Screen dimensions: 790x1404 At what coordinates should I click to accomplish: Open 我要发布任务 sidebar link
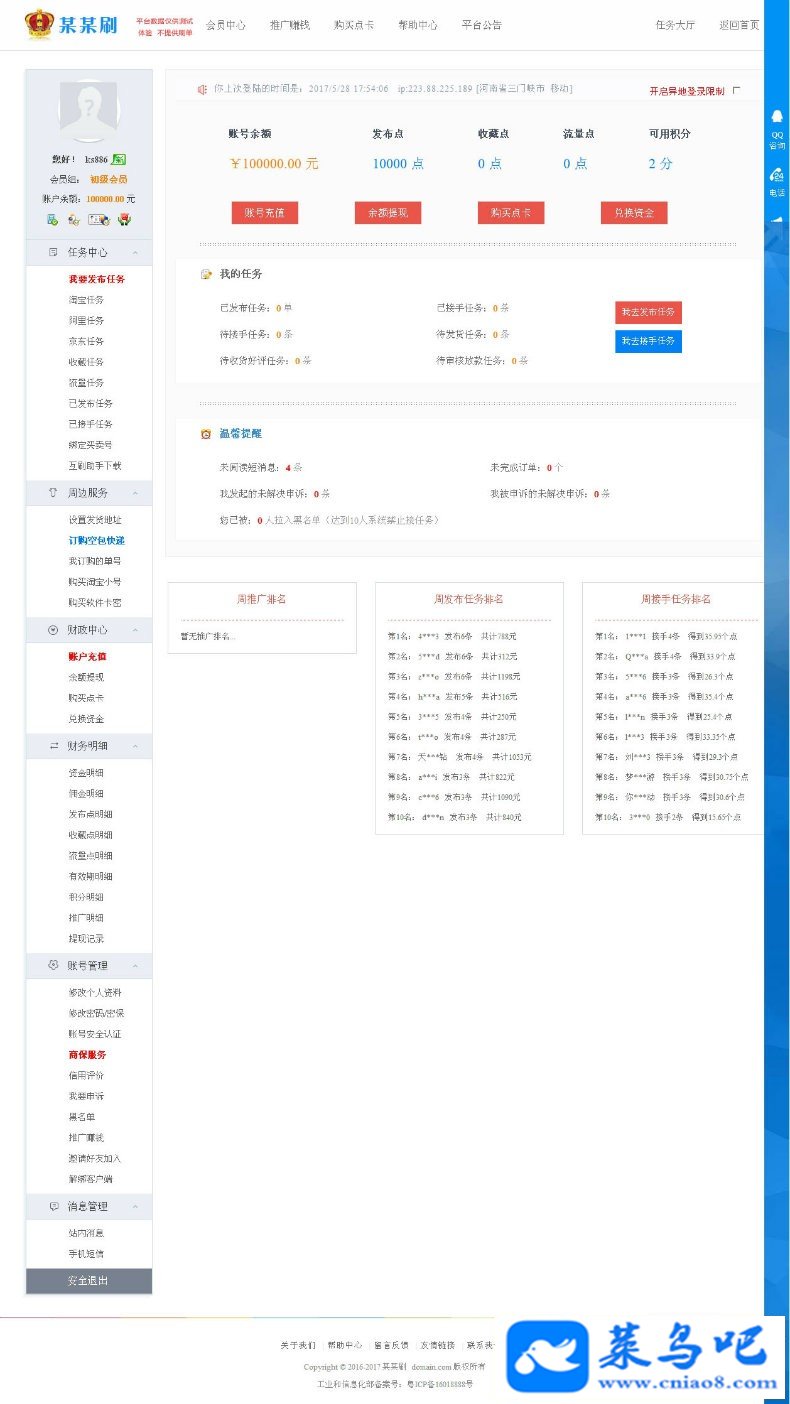tap(97, 279)
